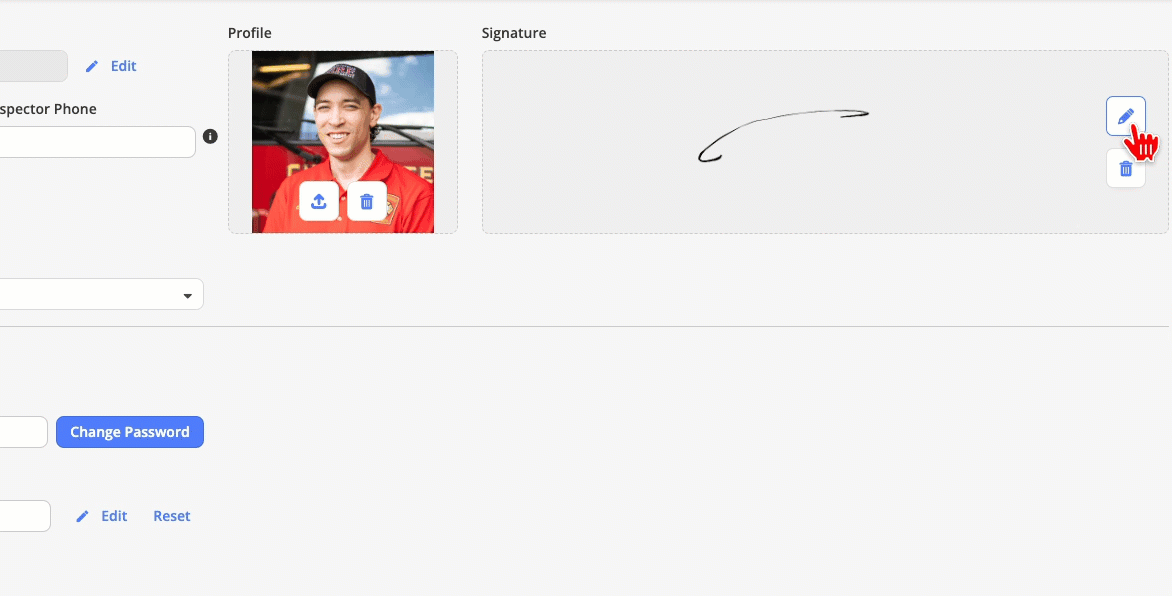Click the grayed-out field at top left
1172x596 pixels.
(x=34, y=66)
